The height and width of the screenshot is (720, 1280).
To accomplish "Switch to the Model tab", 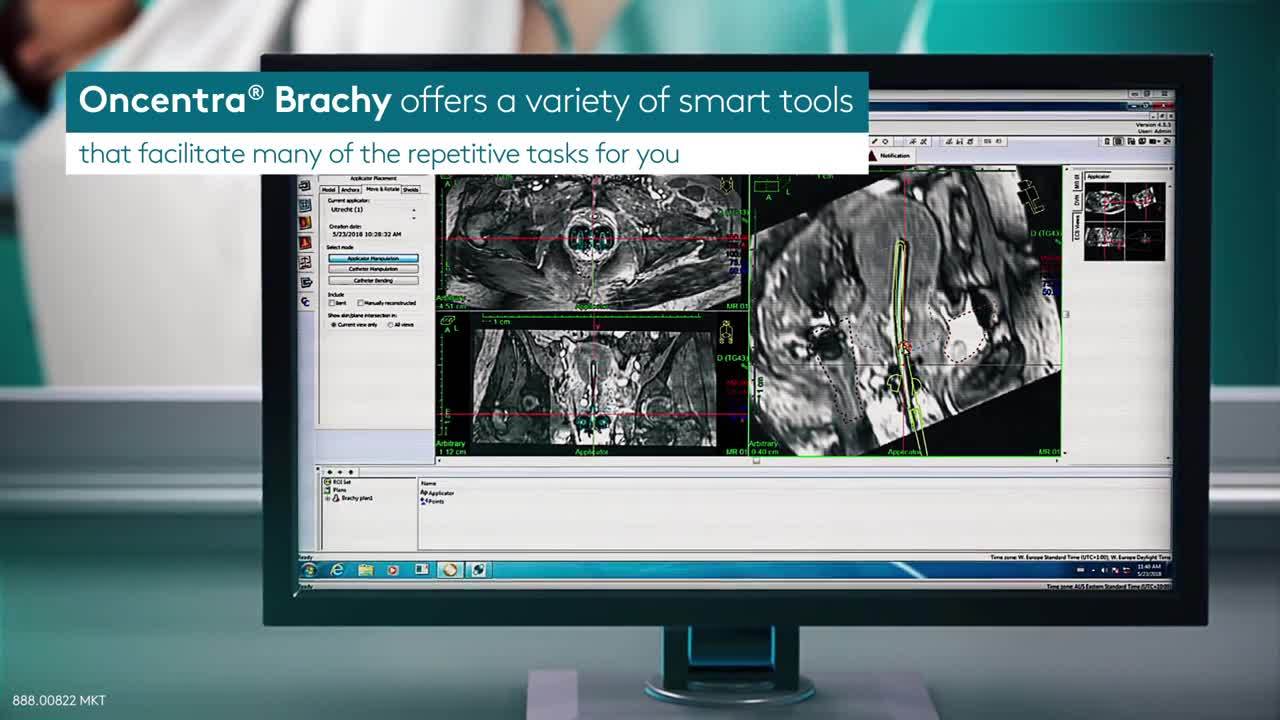I will tap(329, 190).
